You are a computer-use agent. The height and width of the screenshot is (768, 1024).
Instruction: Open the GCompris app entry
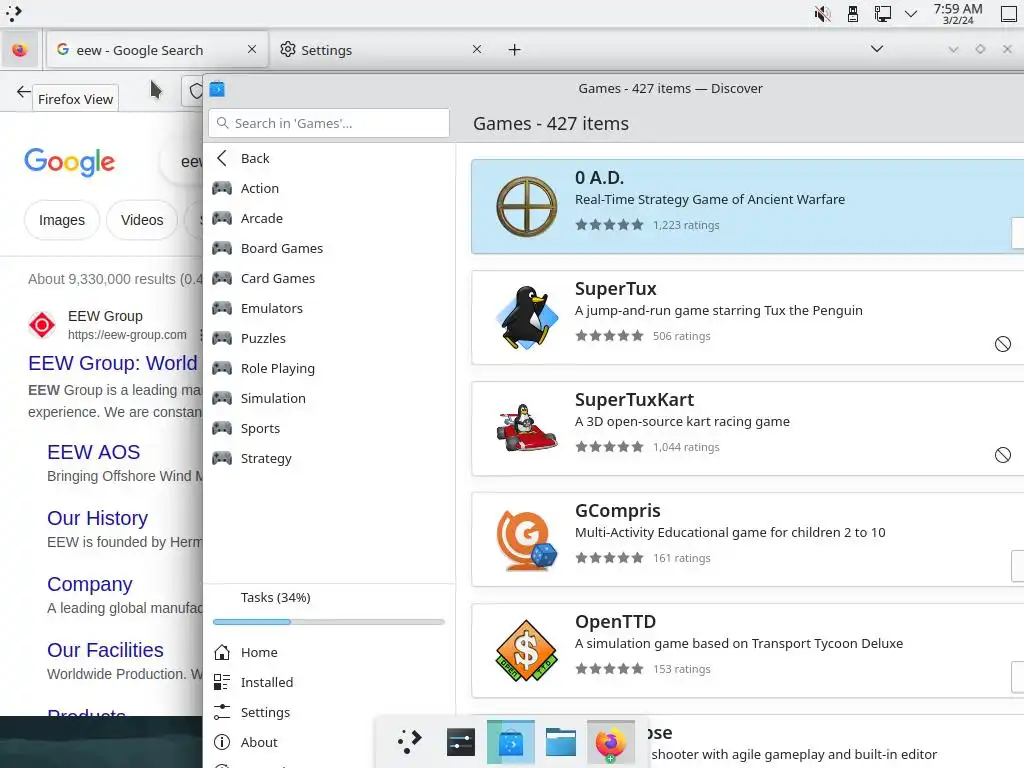[748, 539]
